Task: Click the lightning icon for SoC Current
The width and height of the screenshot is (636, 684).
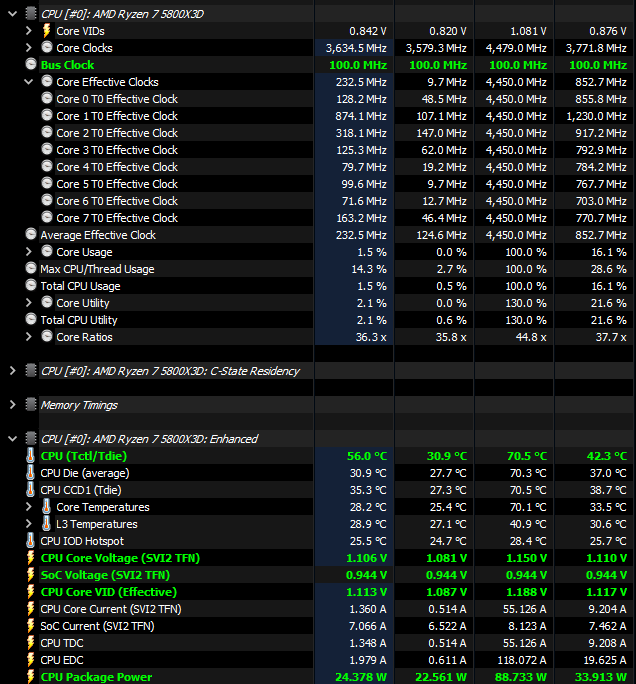Action: pyautogui.click(x=31, y=626)
